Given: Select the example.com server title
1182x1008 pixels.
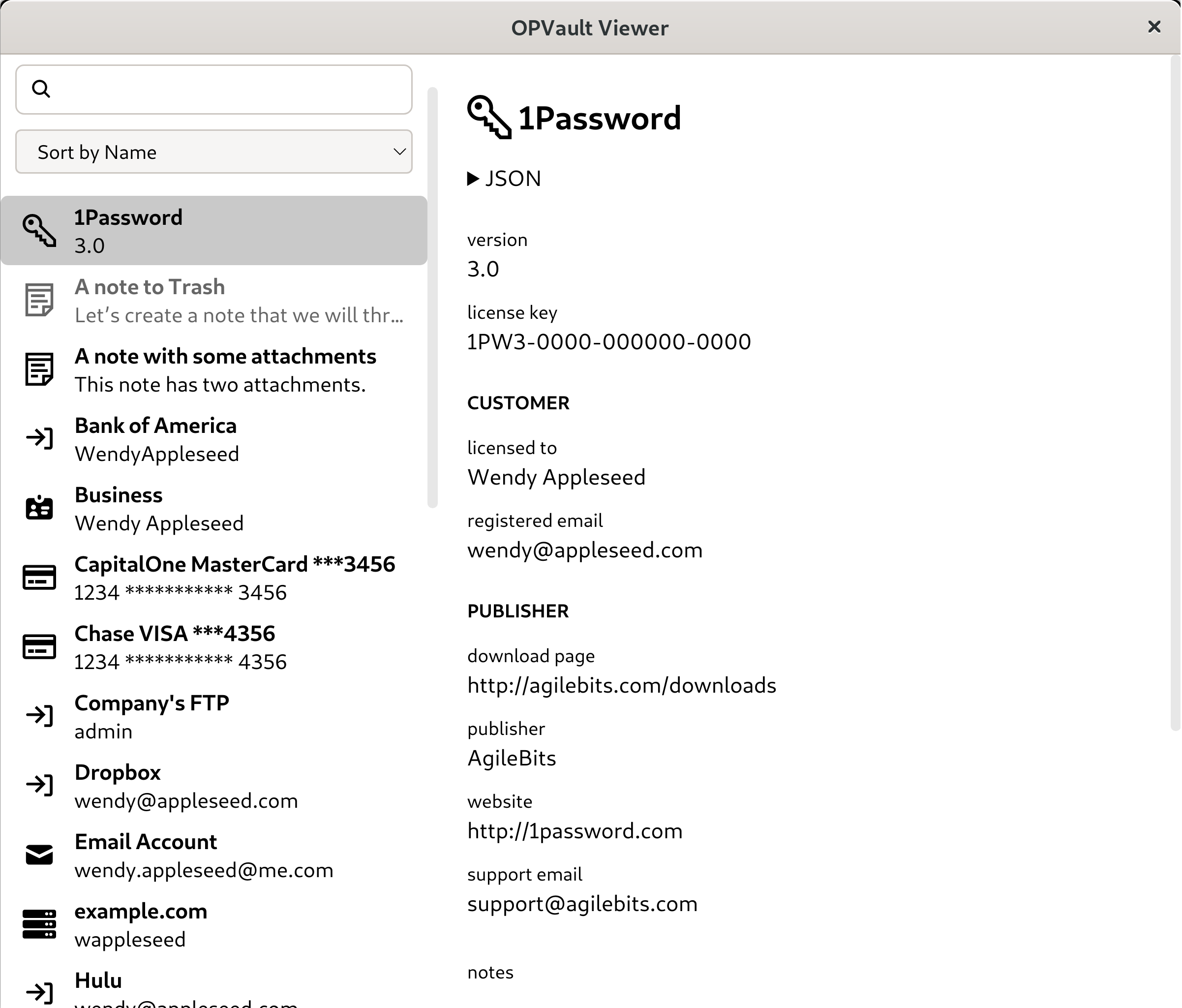Looking at the screenshot, I should (x=141, y=912).
